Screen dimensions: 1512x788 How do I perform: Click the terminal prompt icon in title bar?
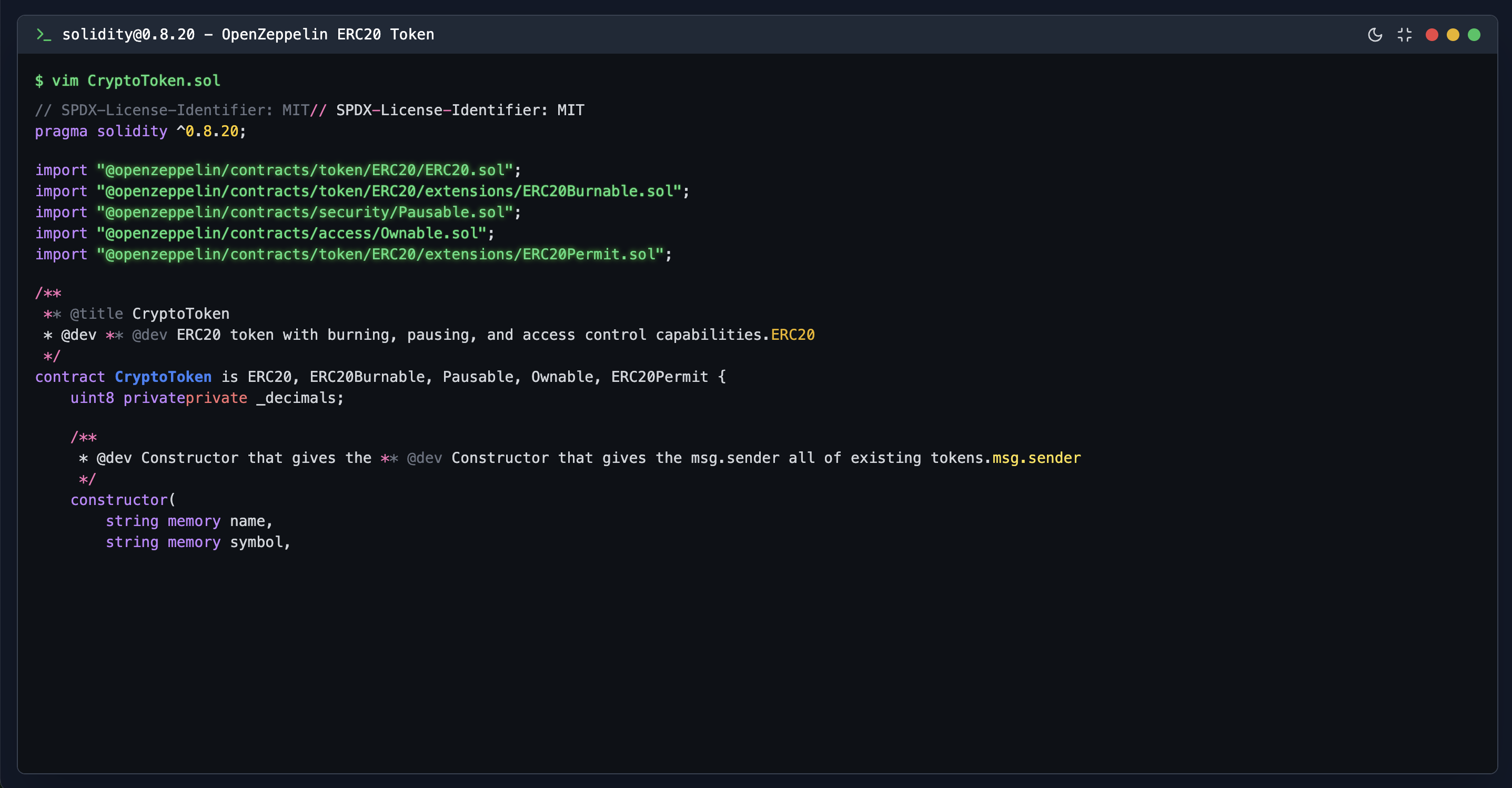pos(44,35)
